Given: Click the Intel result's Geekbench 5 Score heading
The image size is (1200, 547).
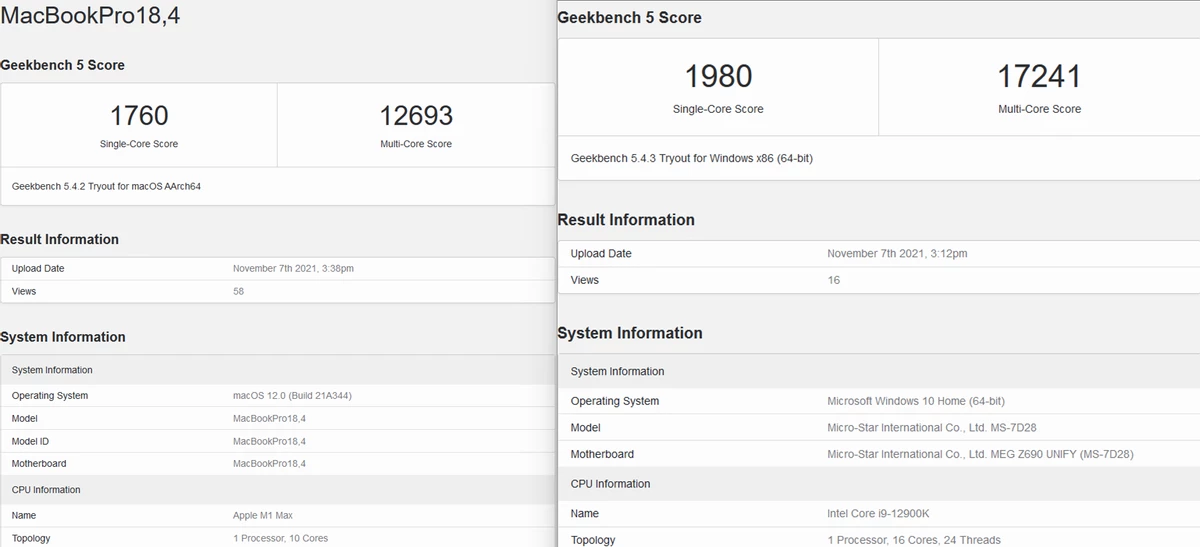Looking at the screenshot, I should (x=629, y=18).
